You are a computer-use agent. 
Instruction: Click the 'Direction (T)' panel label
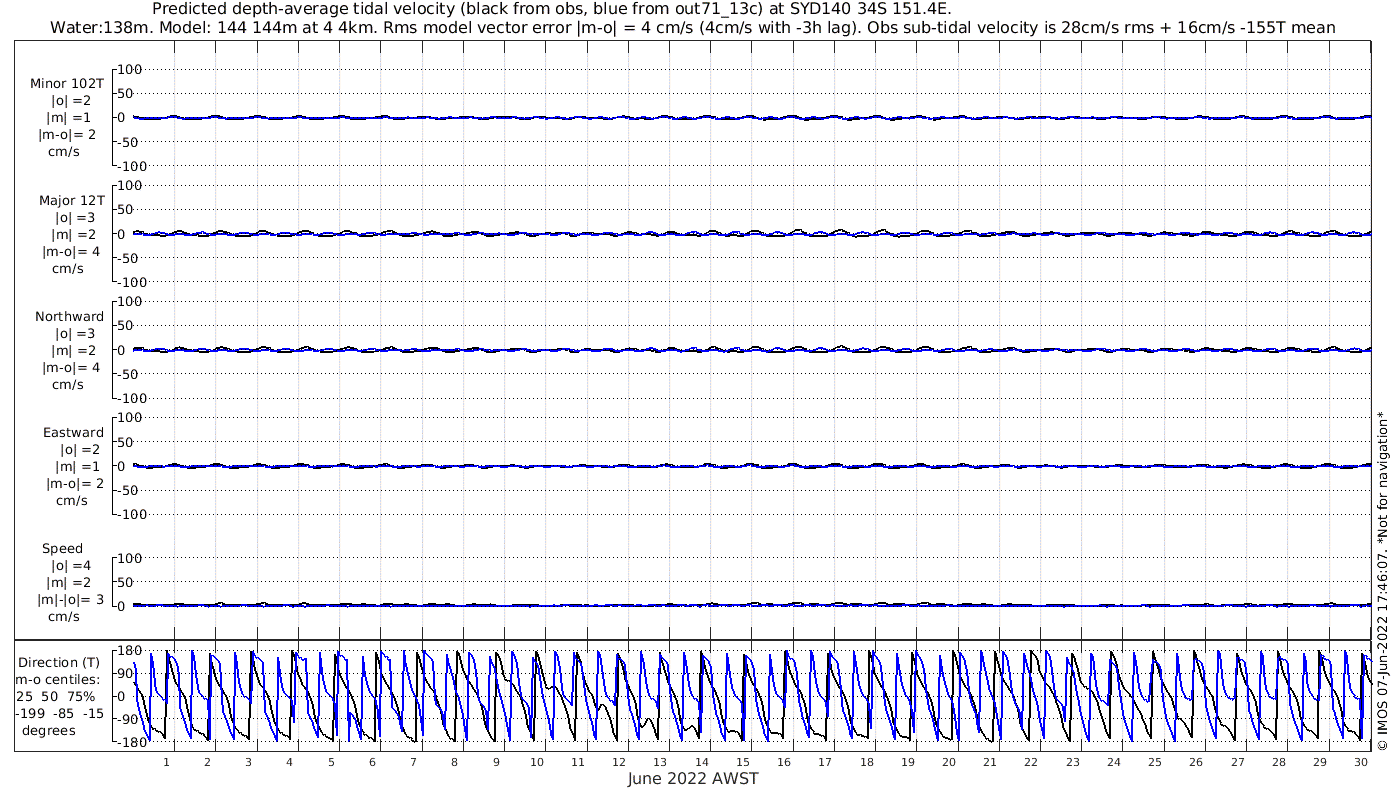pos(60,662)
